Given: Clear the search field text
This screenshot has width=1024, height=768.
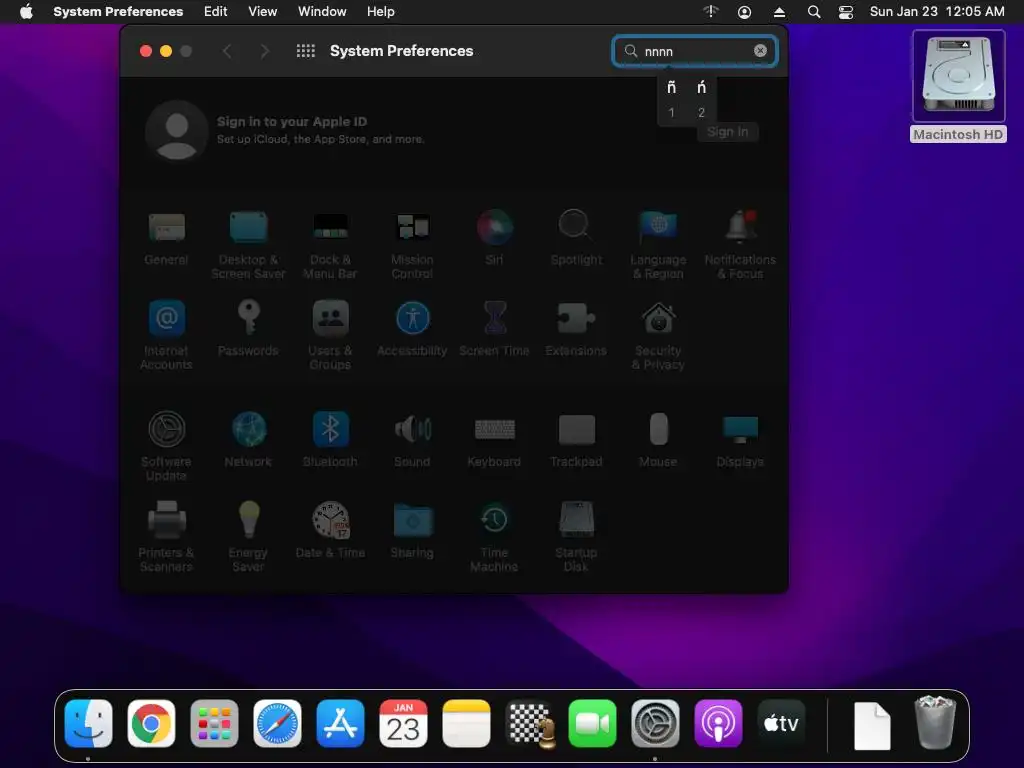Looking at the screenshot, I should (760, 50).
